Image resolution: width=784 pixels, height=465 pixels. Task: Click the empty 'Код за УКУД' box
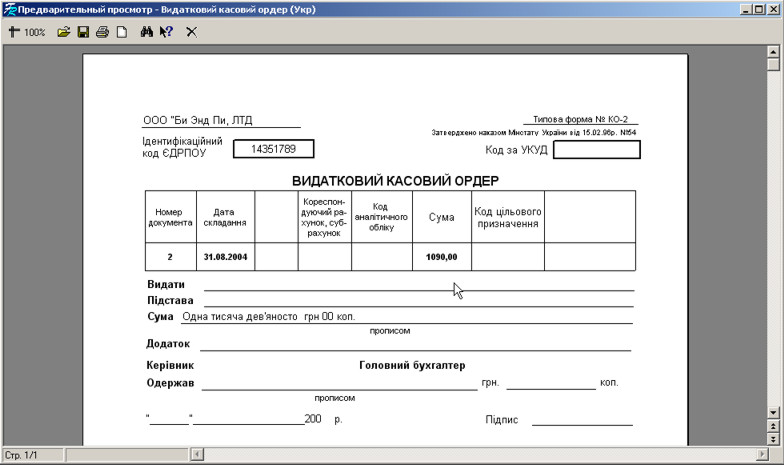596,150
